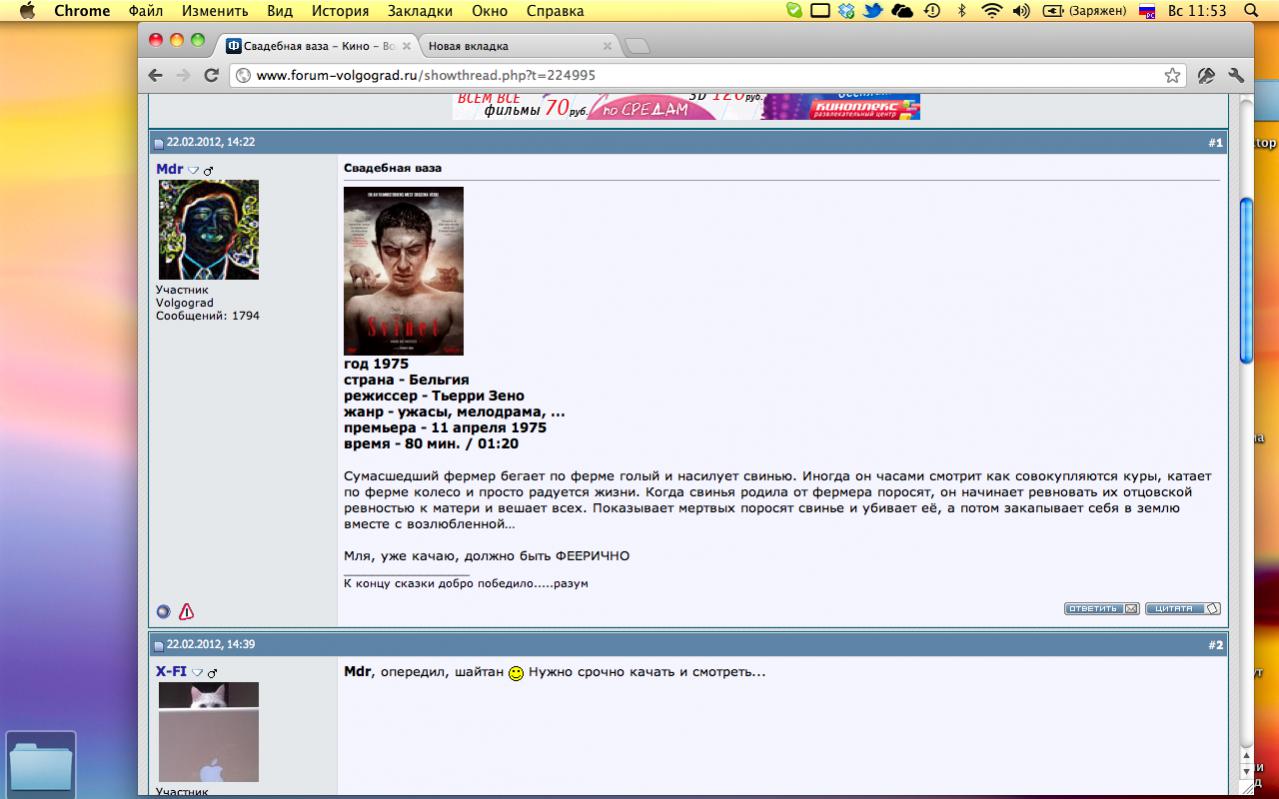Open the Изменить menu
The image size is (1279, 799).
(x=215, y=11)
